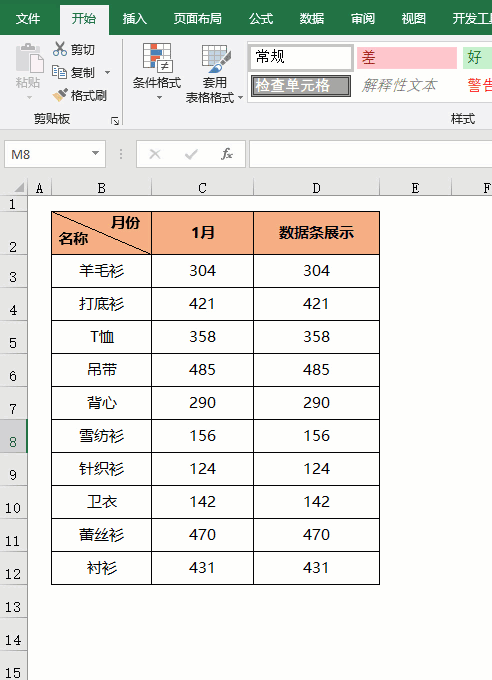492x680 pixels.
Task: Click 304 in the 1月 column
Action: coord(202,271)
